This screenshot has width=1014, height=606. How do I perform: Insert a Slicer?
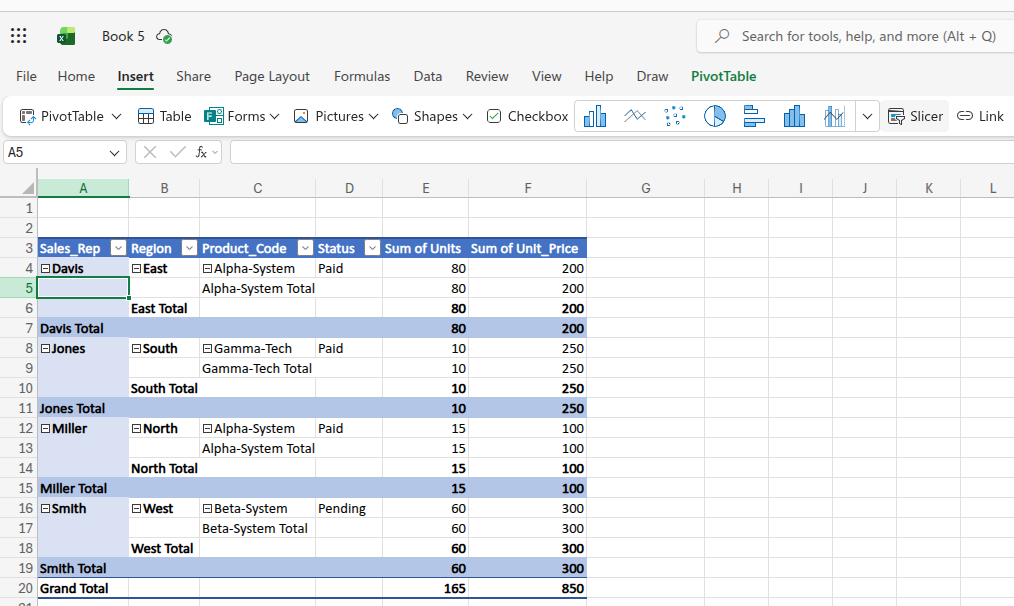[x=915, y=115]
